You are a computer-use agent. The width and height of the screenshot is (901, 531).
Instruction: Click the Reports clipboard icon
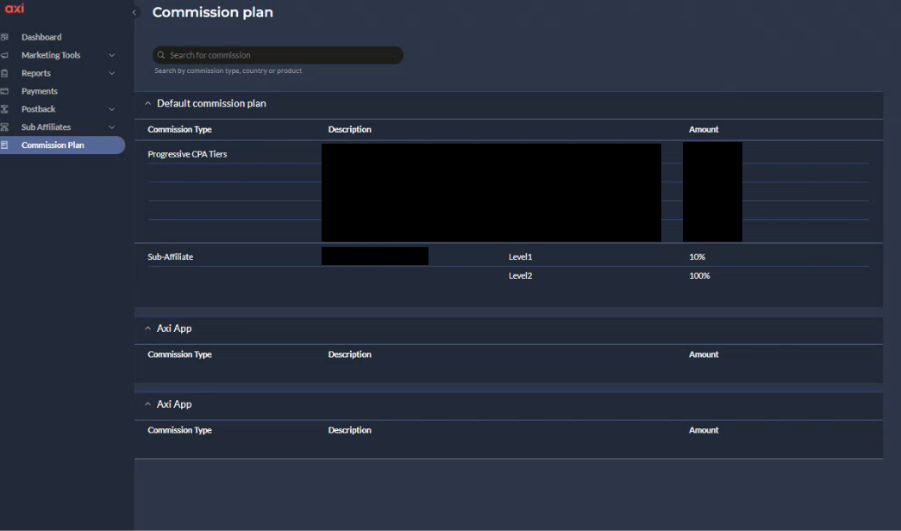[x=5, y=73]
